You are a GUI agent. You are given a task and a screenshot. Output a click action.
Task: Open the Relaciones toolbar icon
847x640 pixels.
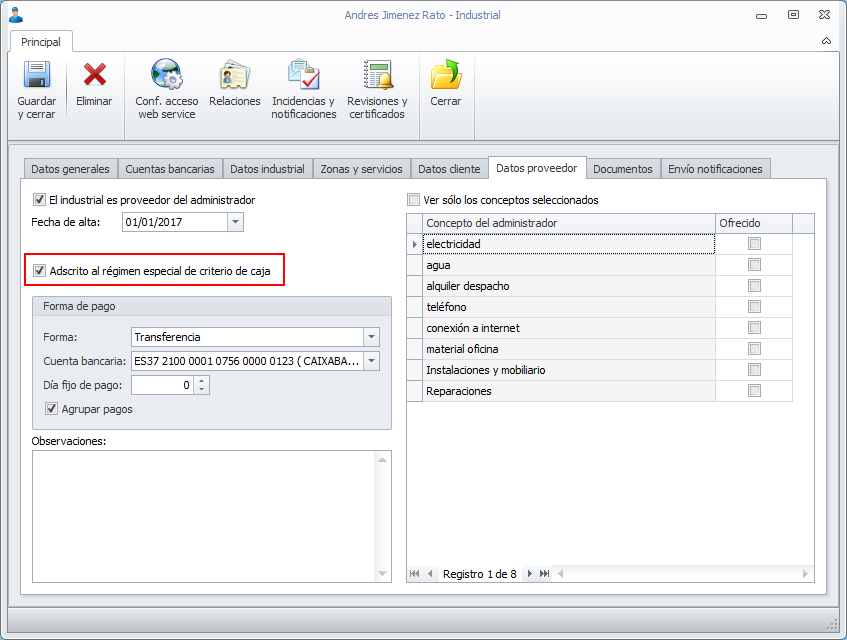pyautogui.click(x=235, y=77)
